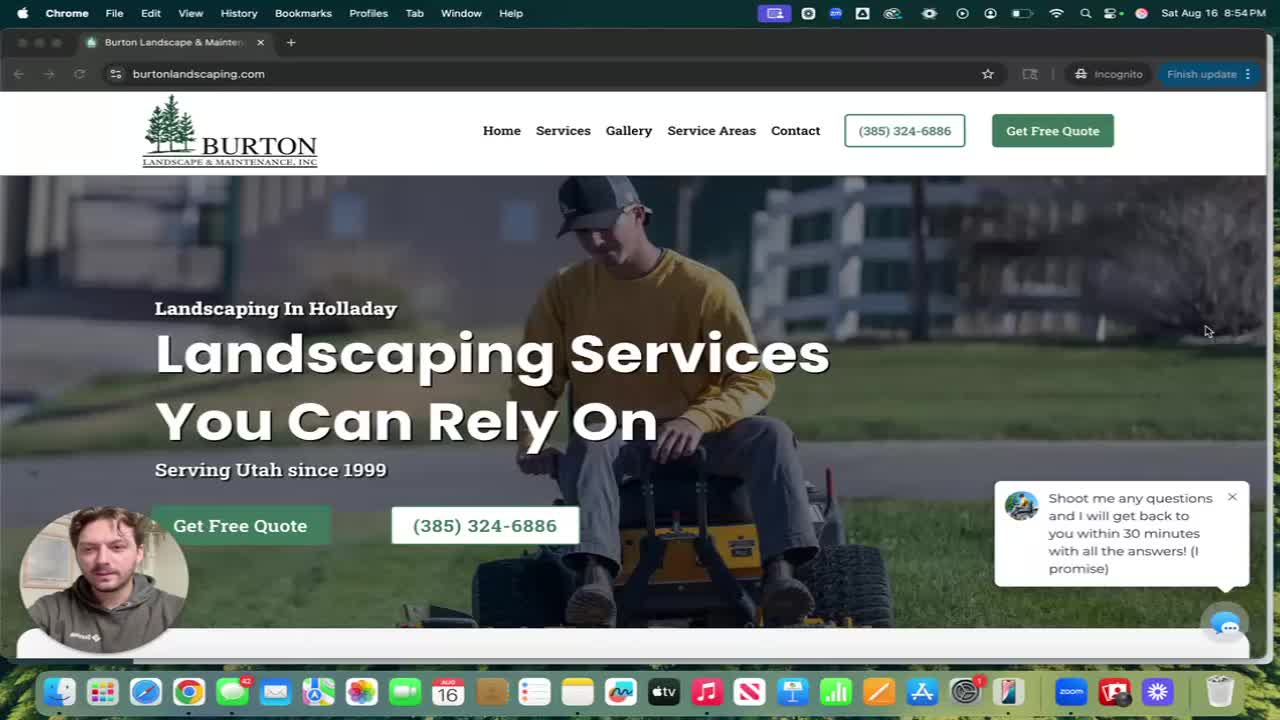Open Numbers from the dock
Viewport: 1280px width, 720px height.
(x=835, y=691)
